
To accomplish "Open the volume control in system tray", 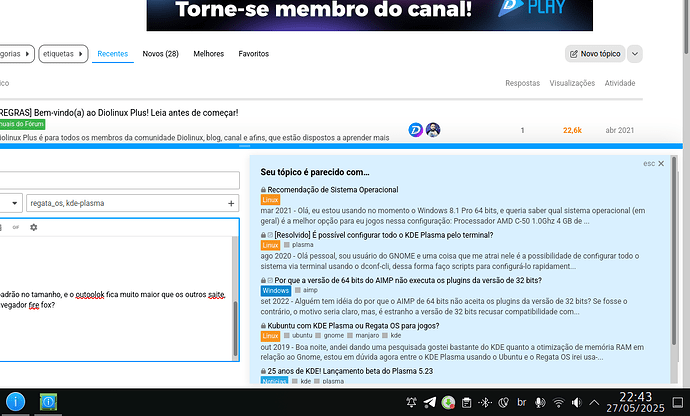I will click(576, 402).
